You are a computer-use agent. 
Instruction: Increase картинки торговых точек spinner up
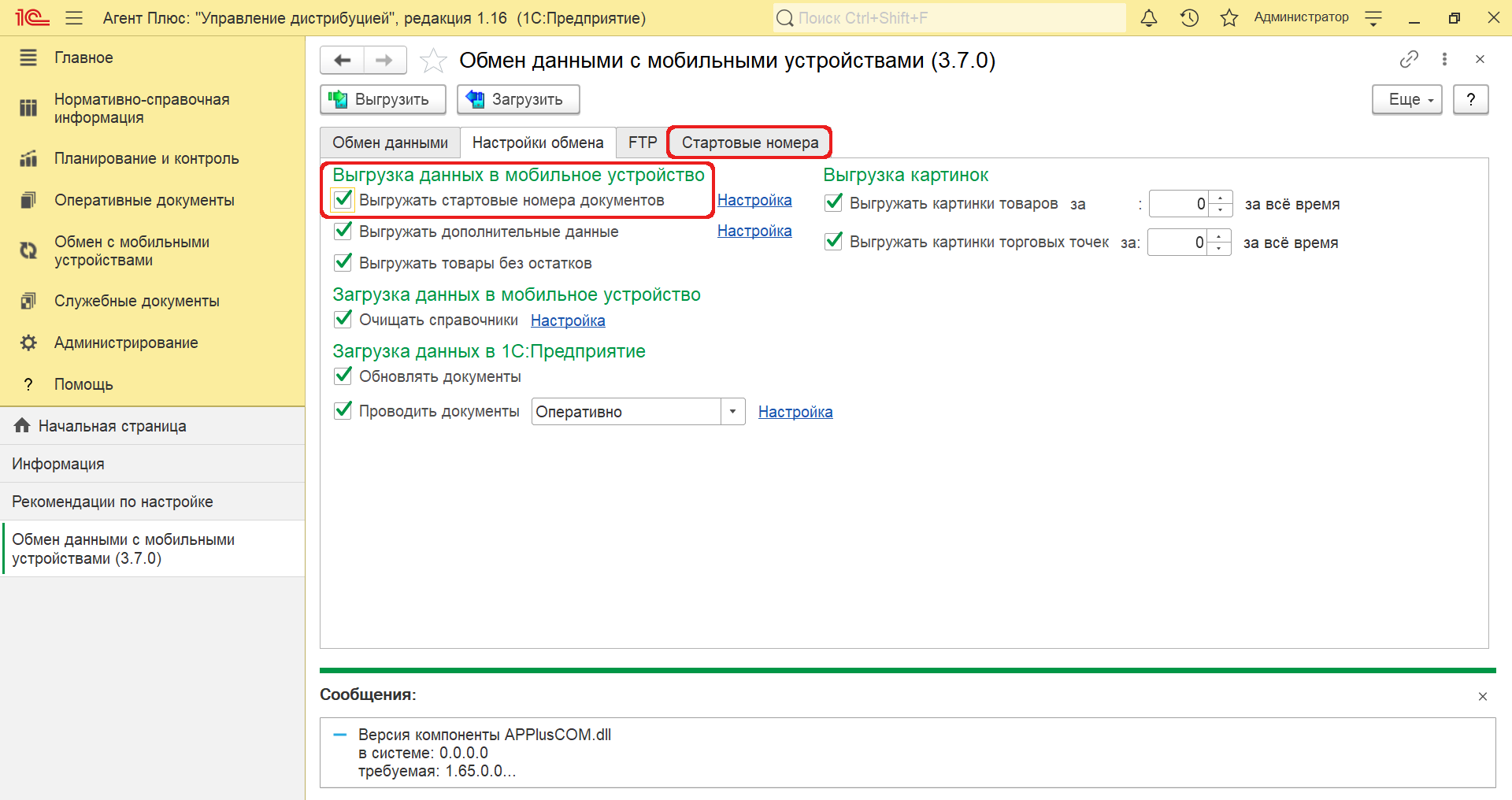(x=1218, y=236)
